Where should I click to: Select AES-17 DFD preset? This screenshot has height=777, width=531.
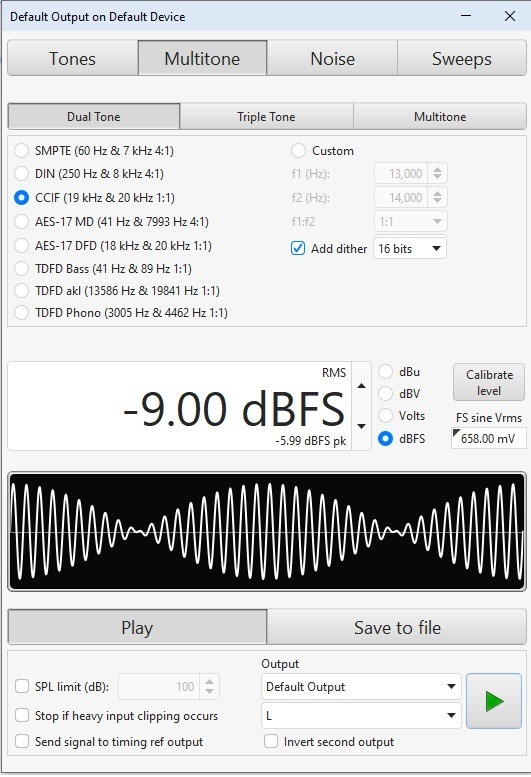pyautogui.click(x=113, y=245)
